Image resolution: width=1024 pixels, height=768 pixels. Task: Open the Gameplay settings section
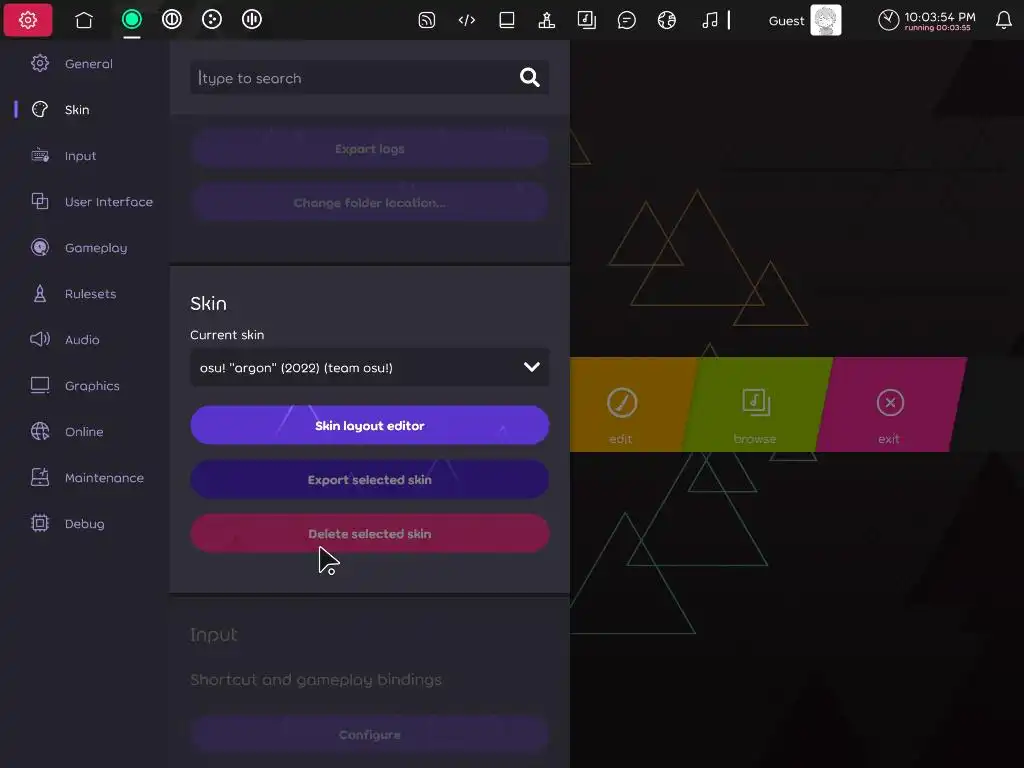(85, 248)
